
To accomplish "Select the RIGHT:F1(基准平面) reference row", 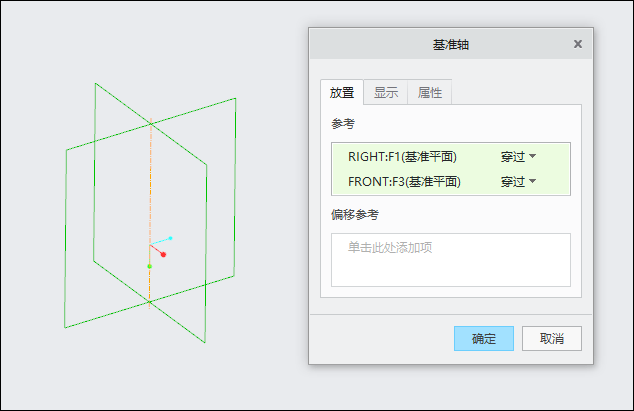I will [451, 157].
